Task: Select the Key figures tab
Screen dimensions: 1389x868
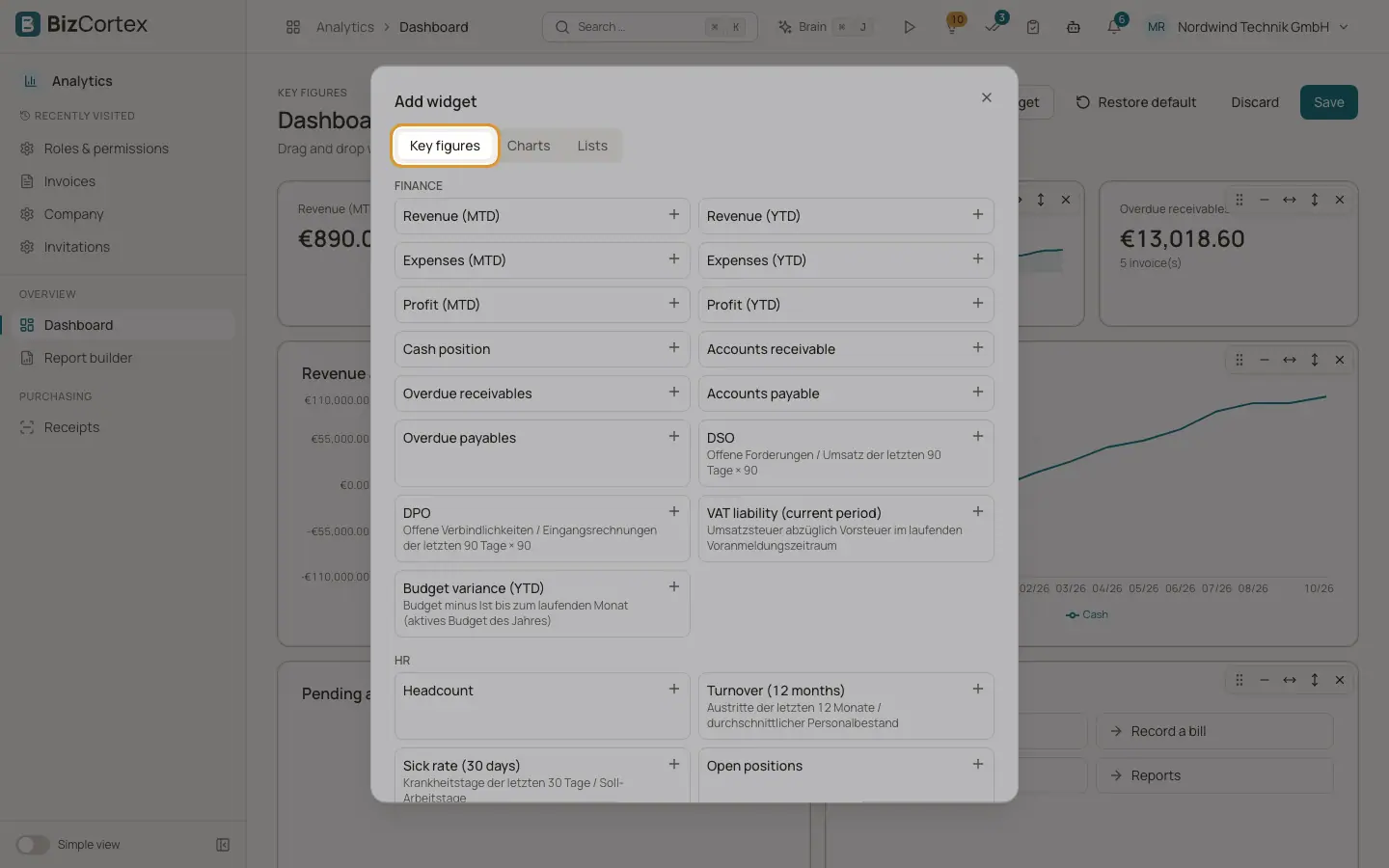Action: (x=445, y=146)
